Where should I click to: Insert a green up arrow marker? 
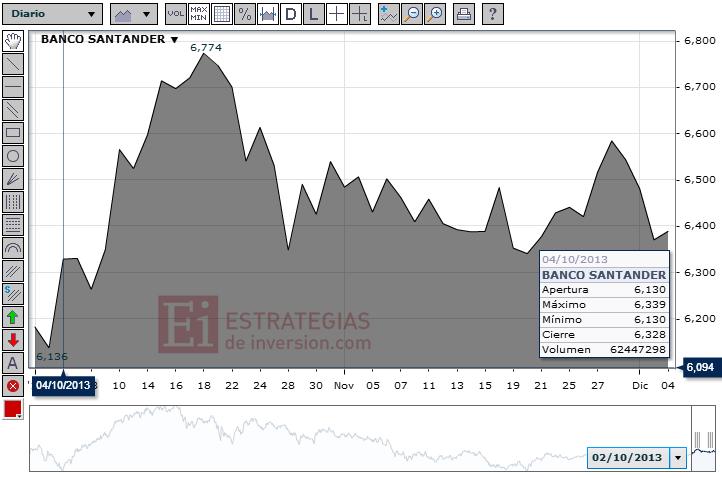tap(13, 317)
